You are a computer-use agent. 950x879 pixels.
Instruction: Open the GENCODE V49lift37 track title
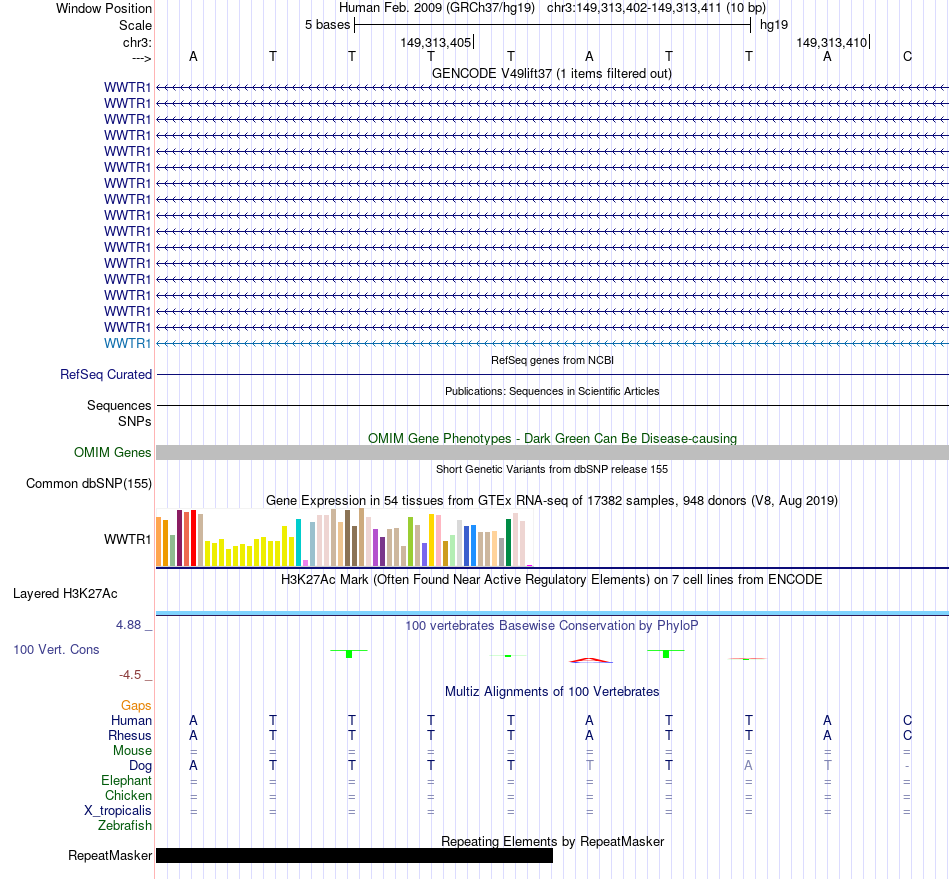click(x=551, y=73)
